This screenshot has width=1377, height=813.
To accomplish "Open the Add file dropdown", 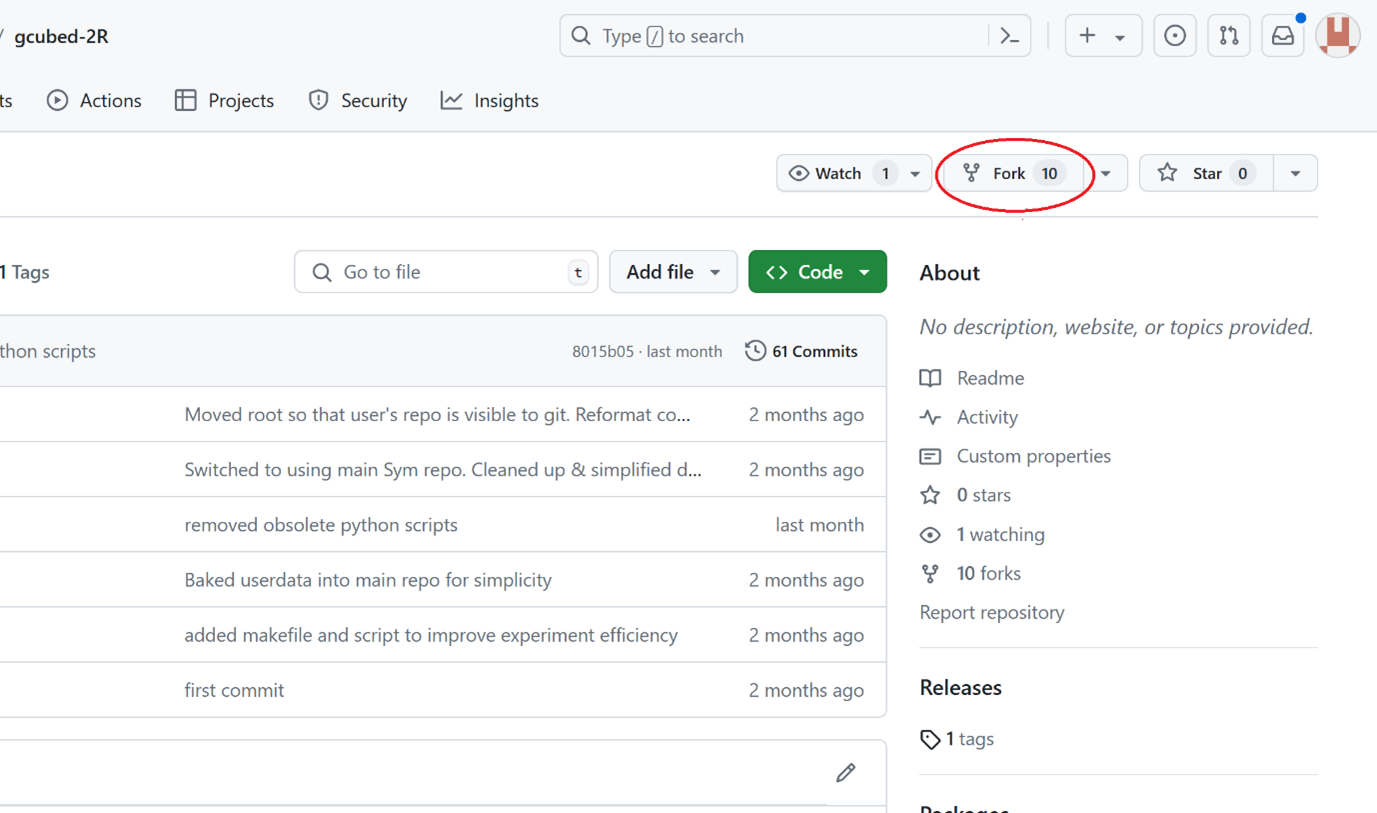I will tap(673, 272).
